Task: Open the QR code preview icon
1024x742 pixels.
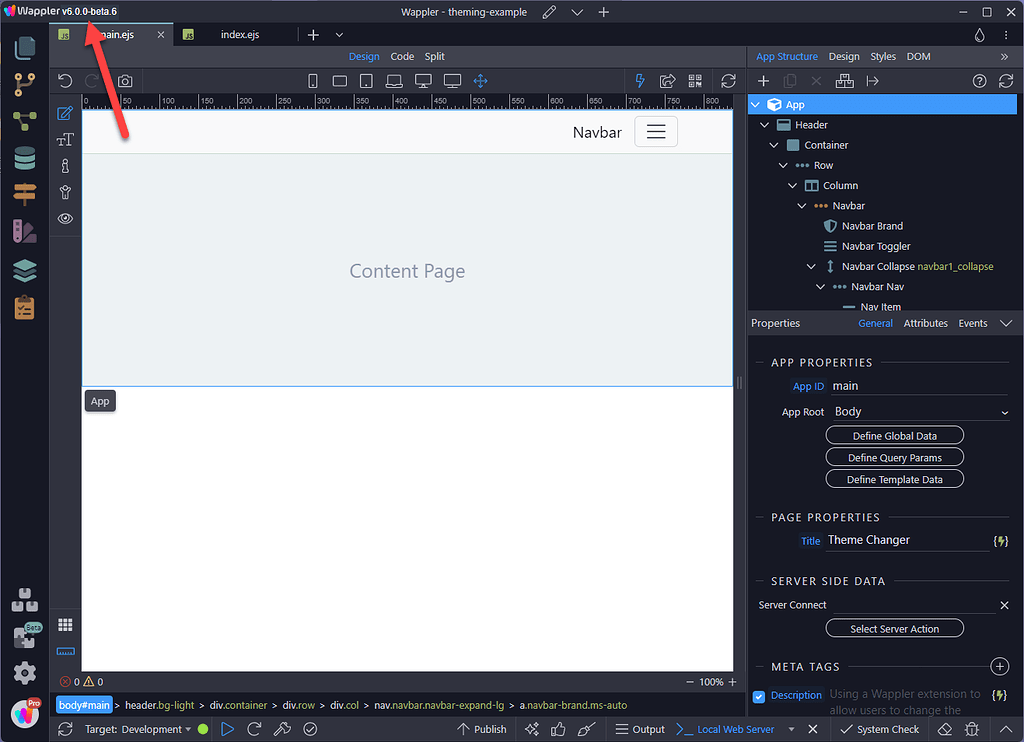Action: [x=694, y=80]
